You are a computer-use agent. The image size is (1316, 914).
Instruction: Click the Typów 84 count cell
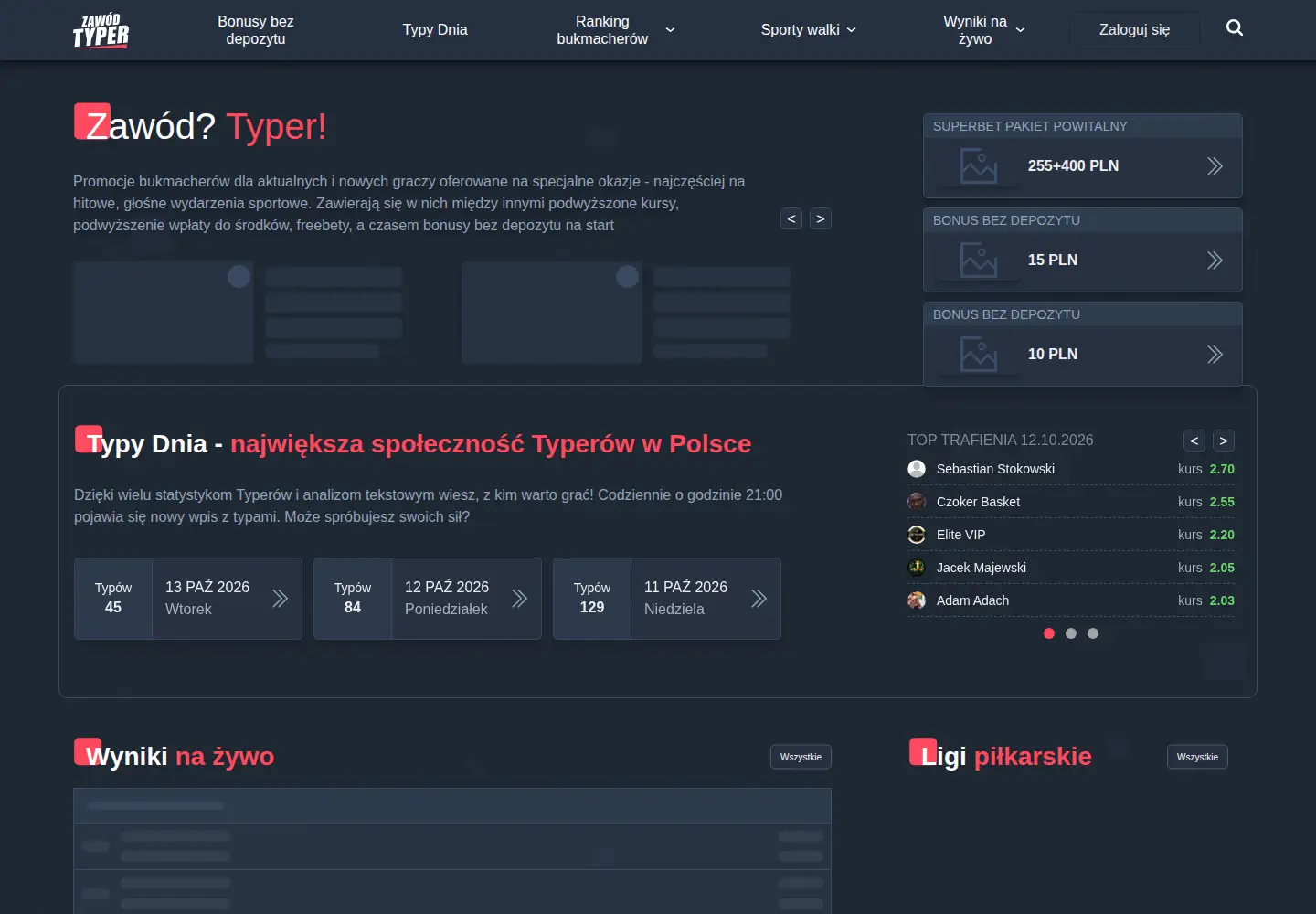tap(353, 599)
